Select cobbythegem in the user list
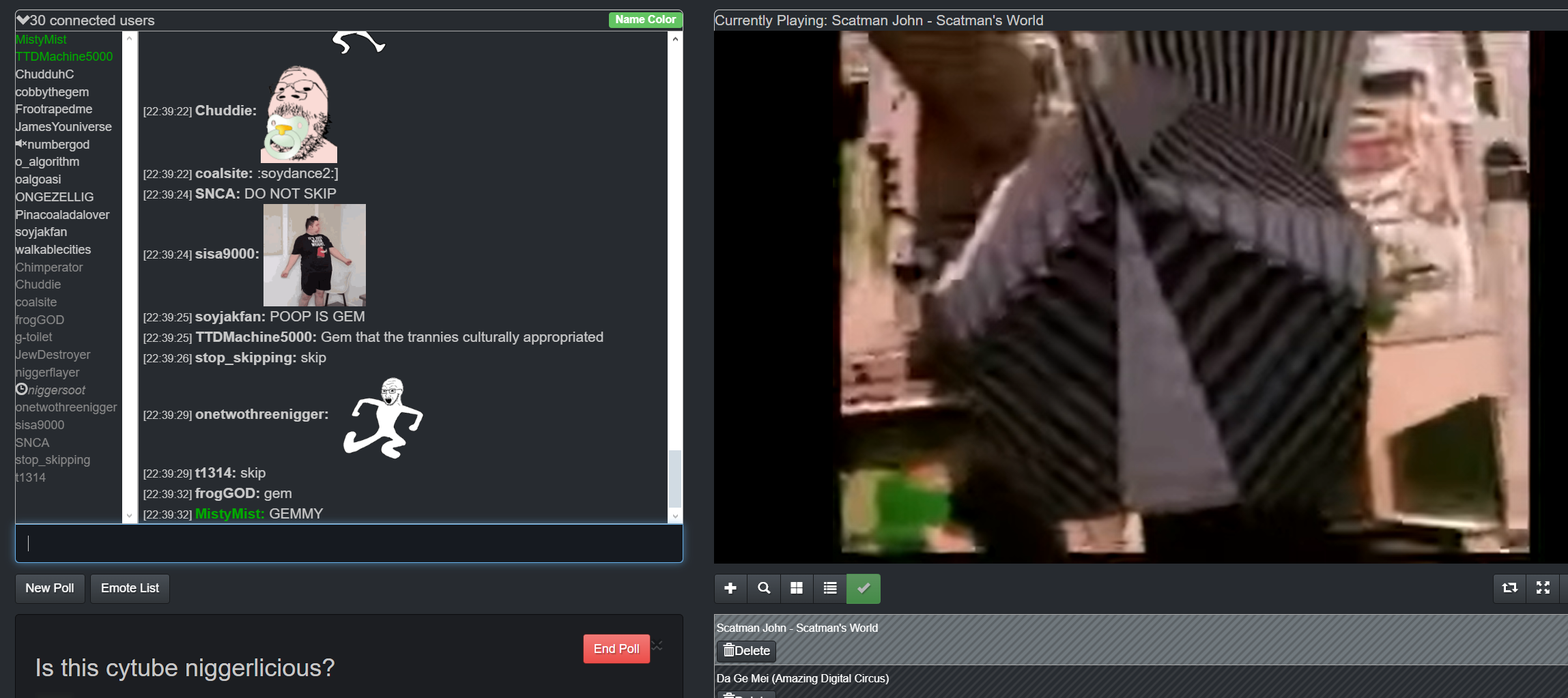 coord(52,92)
